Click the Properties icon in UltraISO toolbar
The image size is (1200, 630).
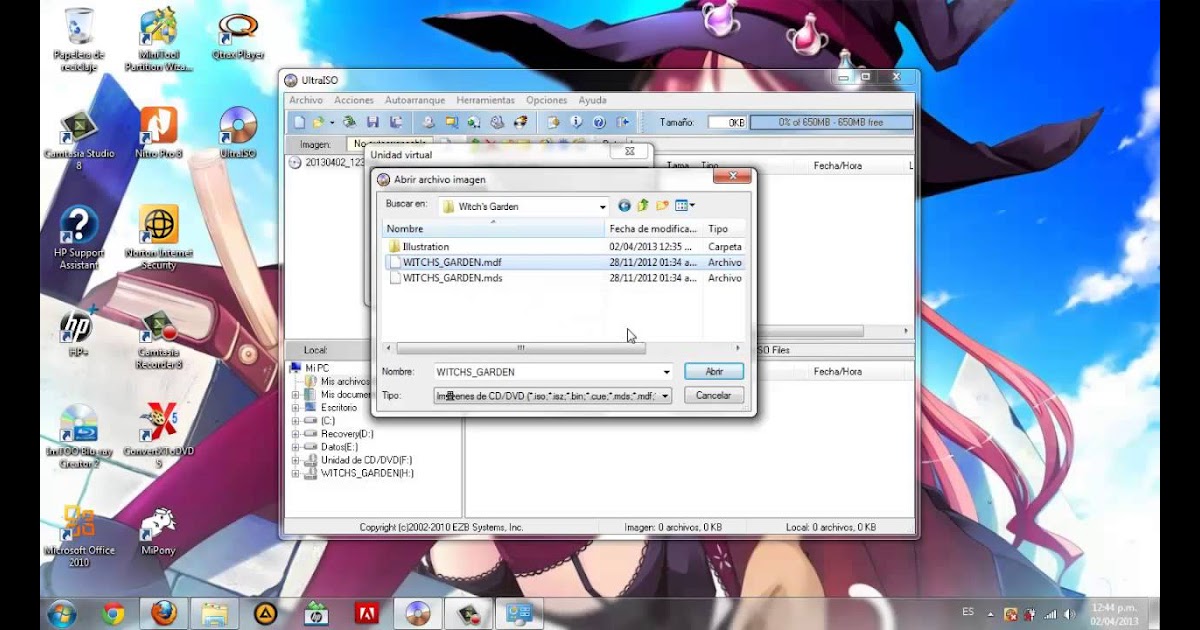click(x=552, y=122)
